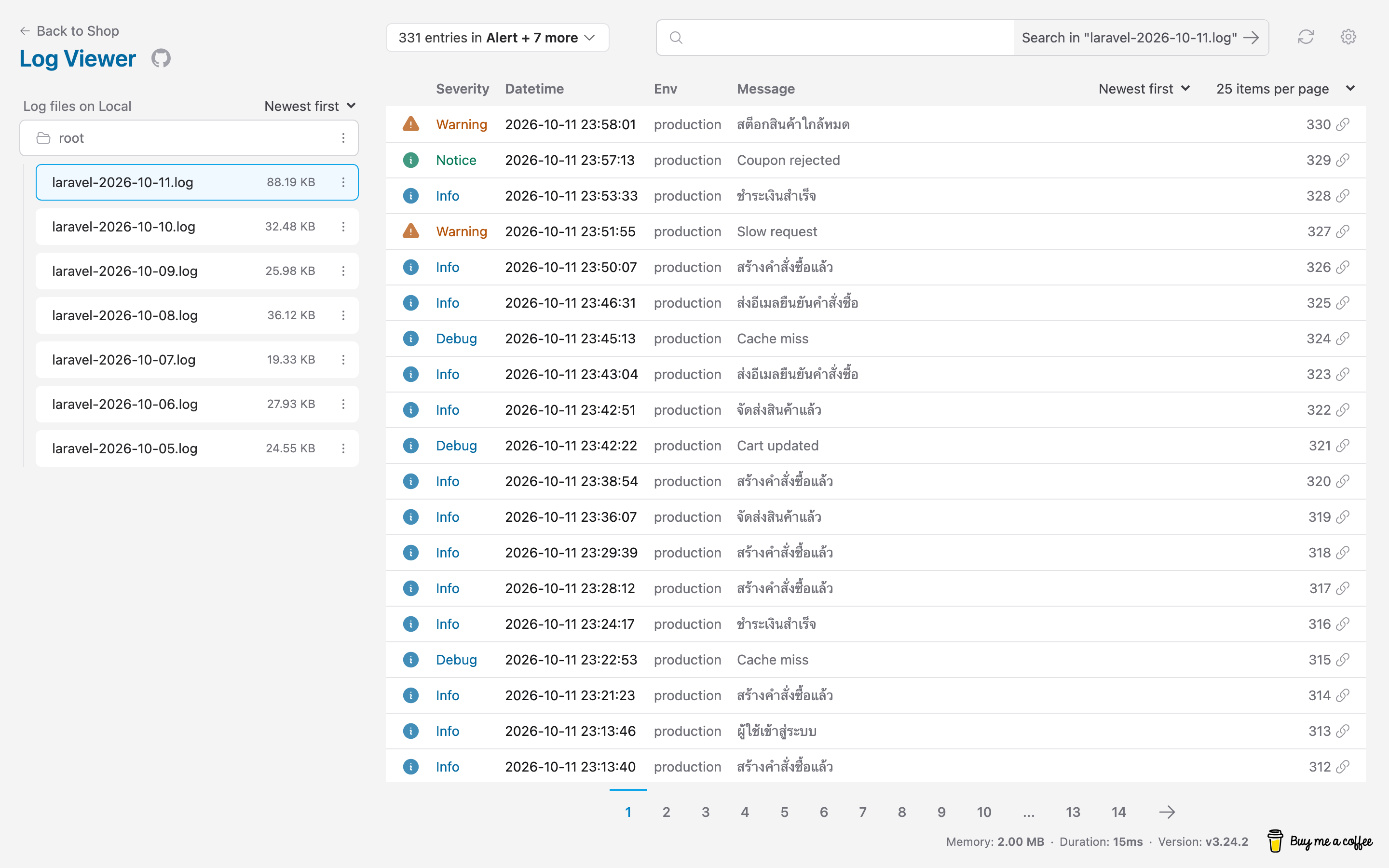
Task: Open the GitHub repository icon
Action: [161, 58]
